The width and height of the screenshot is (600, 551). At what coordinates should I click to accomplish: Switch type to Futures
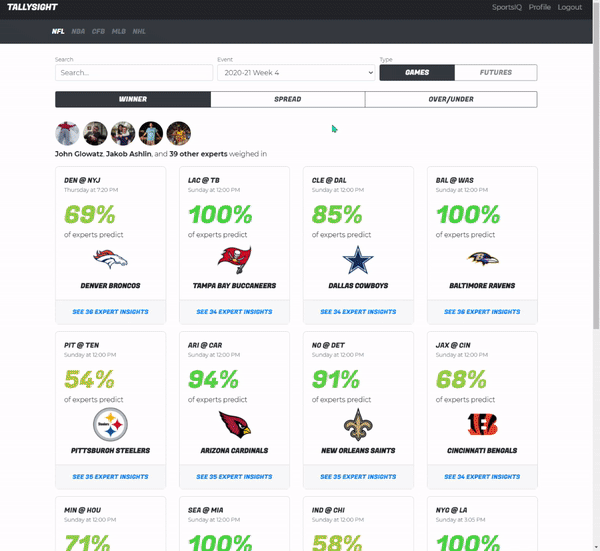[496, 72]
